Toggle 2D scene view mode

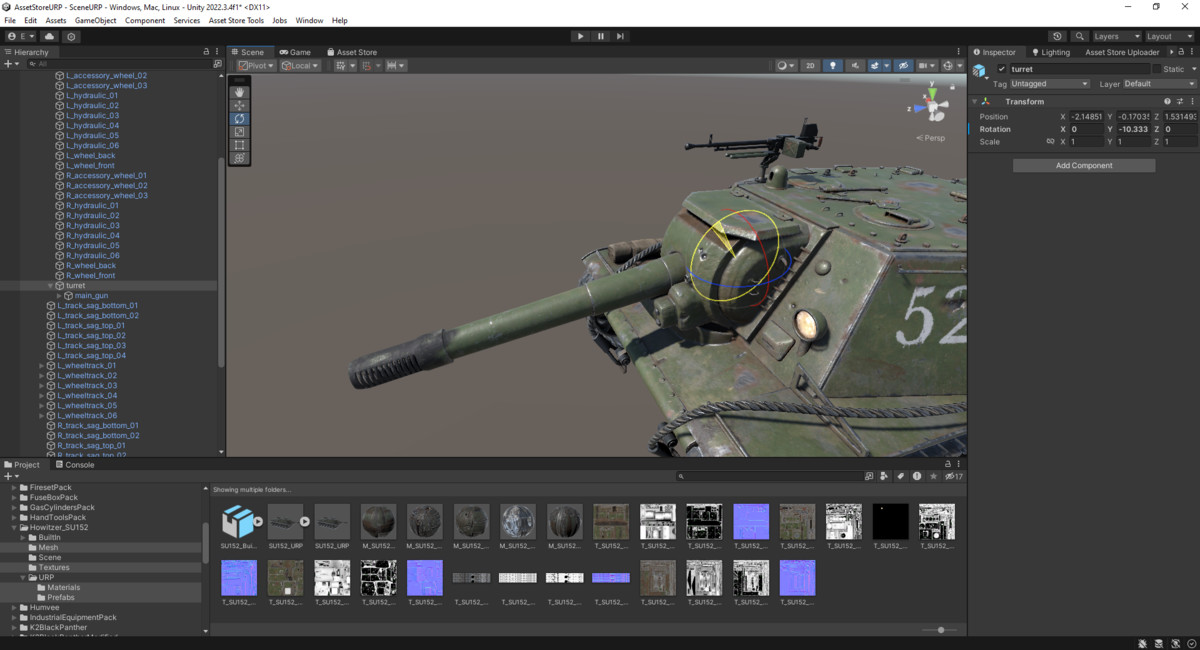[x=812, y=65]
